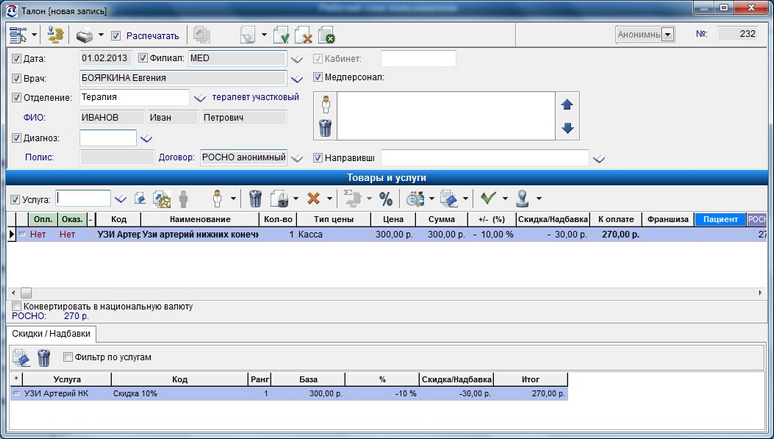Click the Наименование column header
Image resolution: width=774 pixels, height=439 pixels.
coord(200,219)
